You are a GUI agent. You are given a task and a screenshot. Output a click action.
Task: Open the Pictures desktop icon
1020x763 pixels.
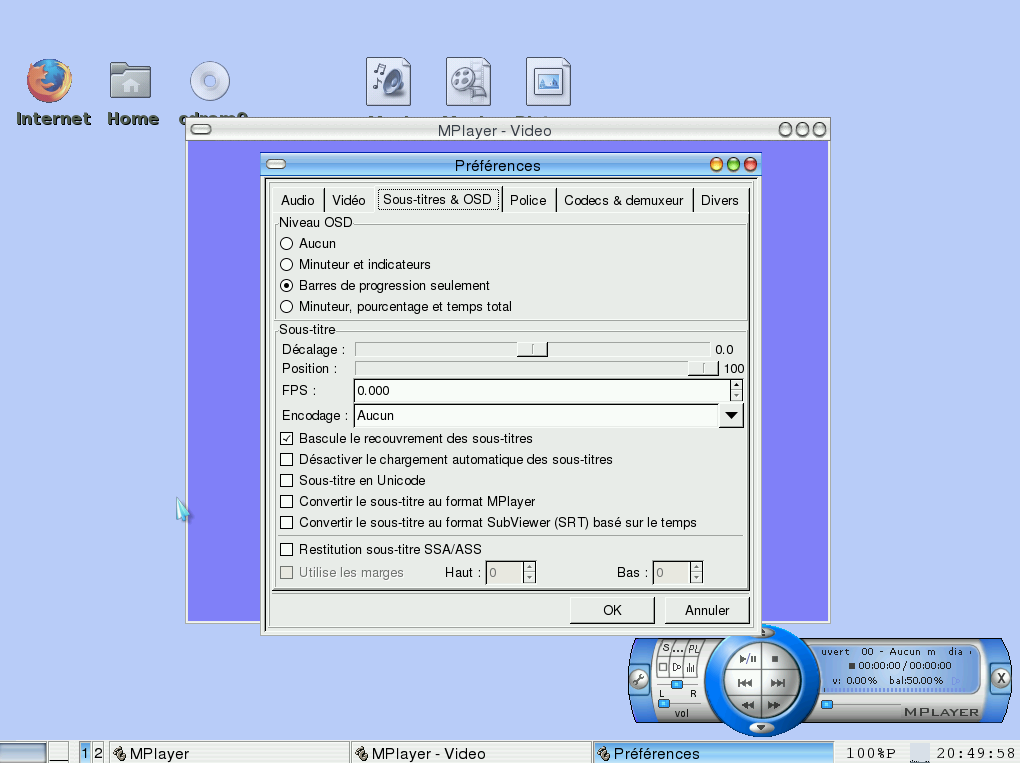point(548,81)
